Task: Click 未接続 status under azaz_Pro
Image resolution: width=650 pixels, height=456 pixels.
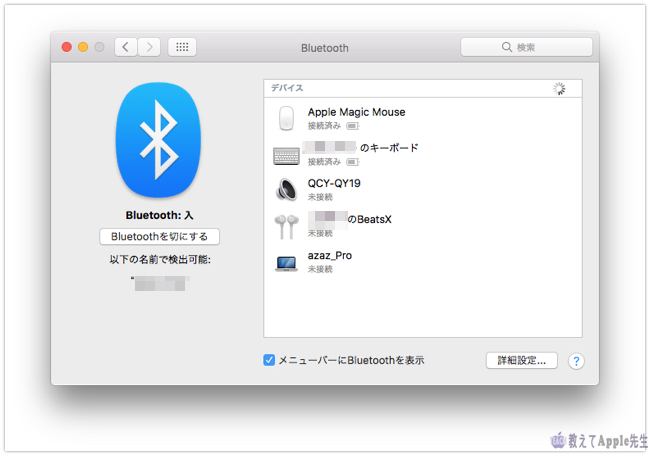Action: pos(320,269)
